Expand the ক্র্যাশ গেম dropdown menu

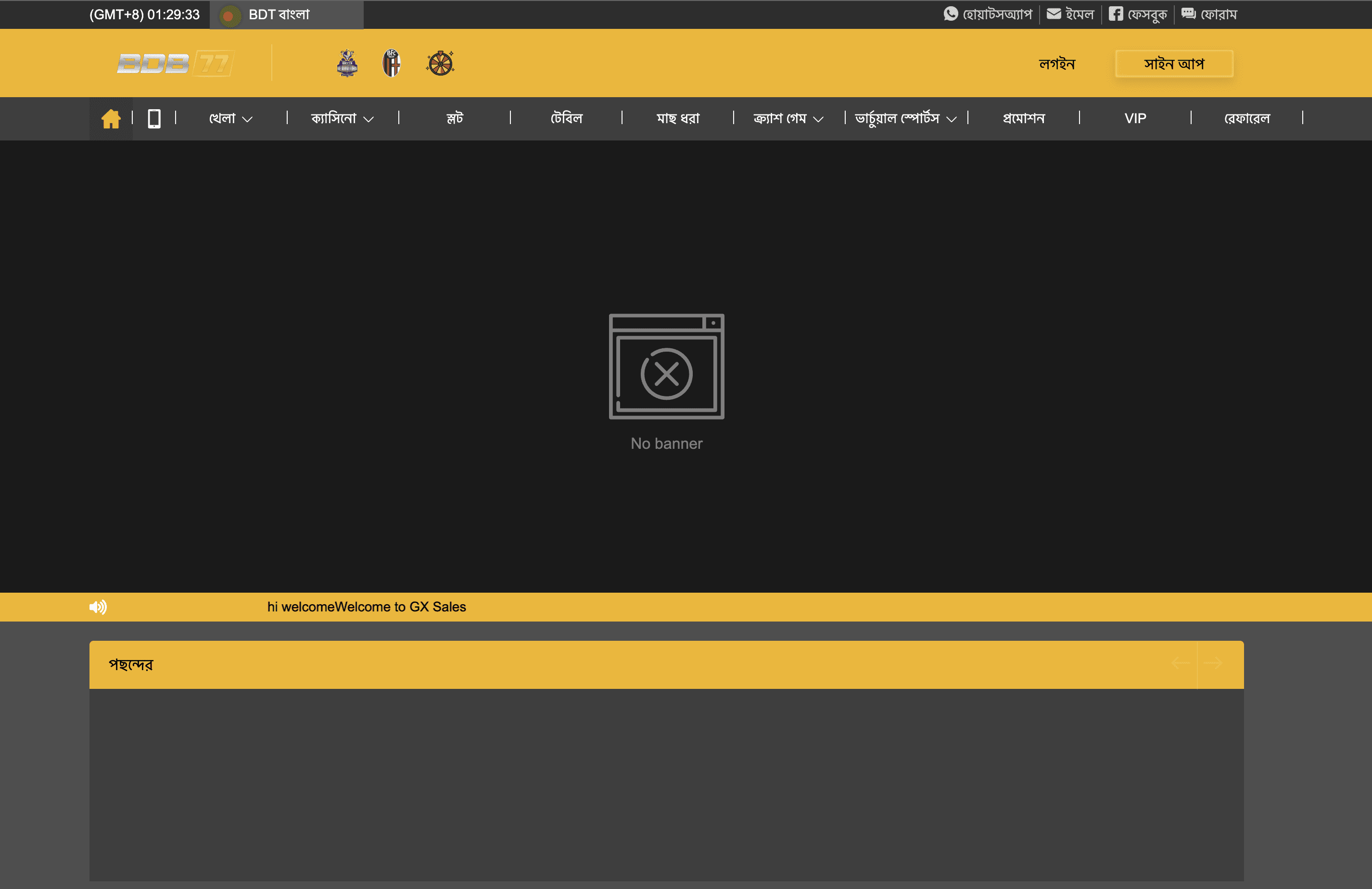coord(788,119)
